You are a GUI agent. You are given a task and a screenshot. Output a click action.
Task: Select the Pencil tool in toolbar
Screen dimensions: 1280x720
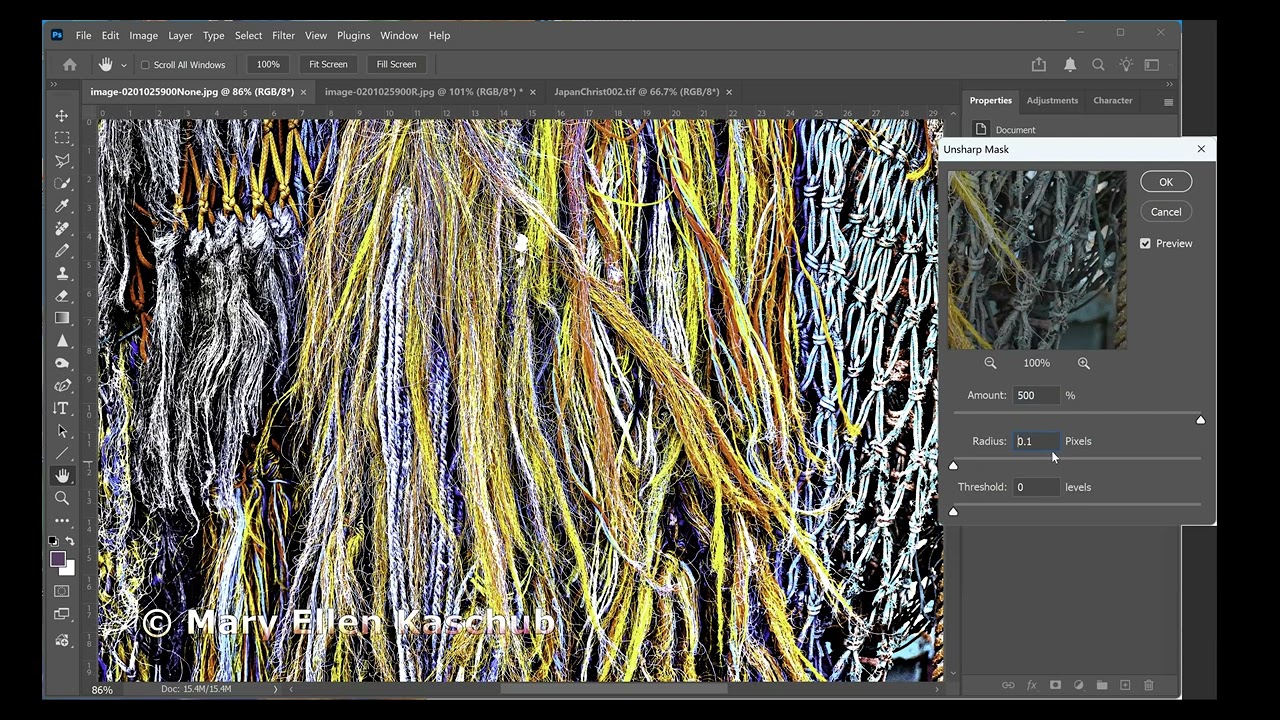tap(62, 251)
